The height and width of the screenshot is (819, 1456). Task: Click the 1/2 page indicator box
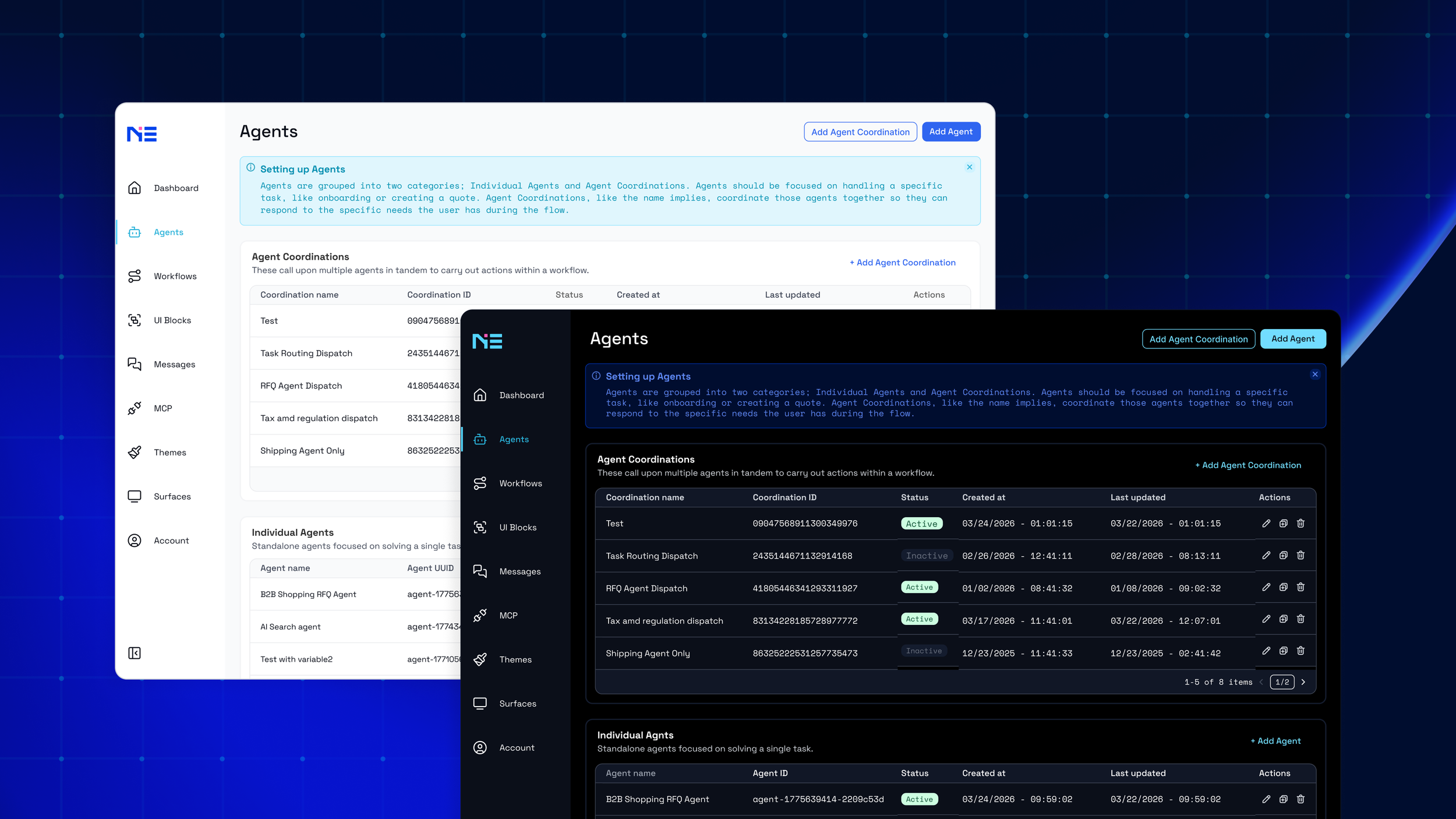click(x=1282, y=682)
